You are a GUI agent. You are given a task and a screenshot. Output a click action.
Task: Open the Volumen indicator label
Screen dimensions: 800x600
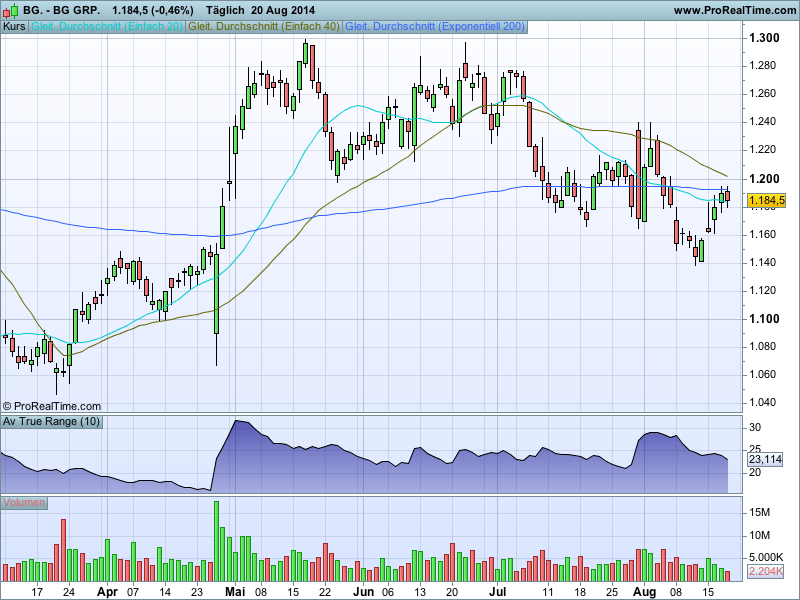pos(24,503)
